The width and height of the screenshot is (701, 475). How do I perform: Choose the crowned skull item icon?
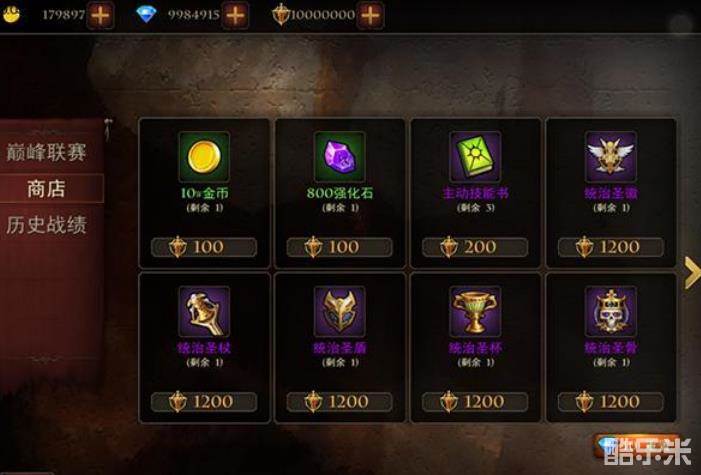[x=611, y=311]
